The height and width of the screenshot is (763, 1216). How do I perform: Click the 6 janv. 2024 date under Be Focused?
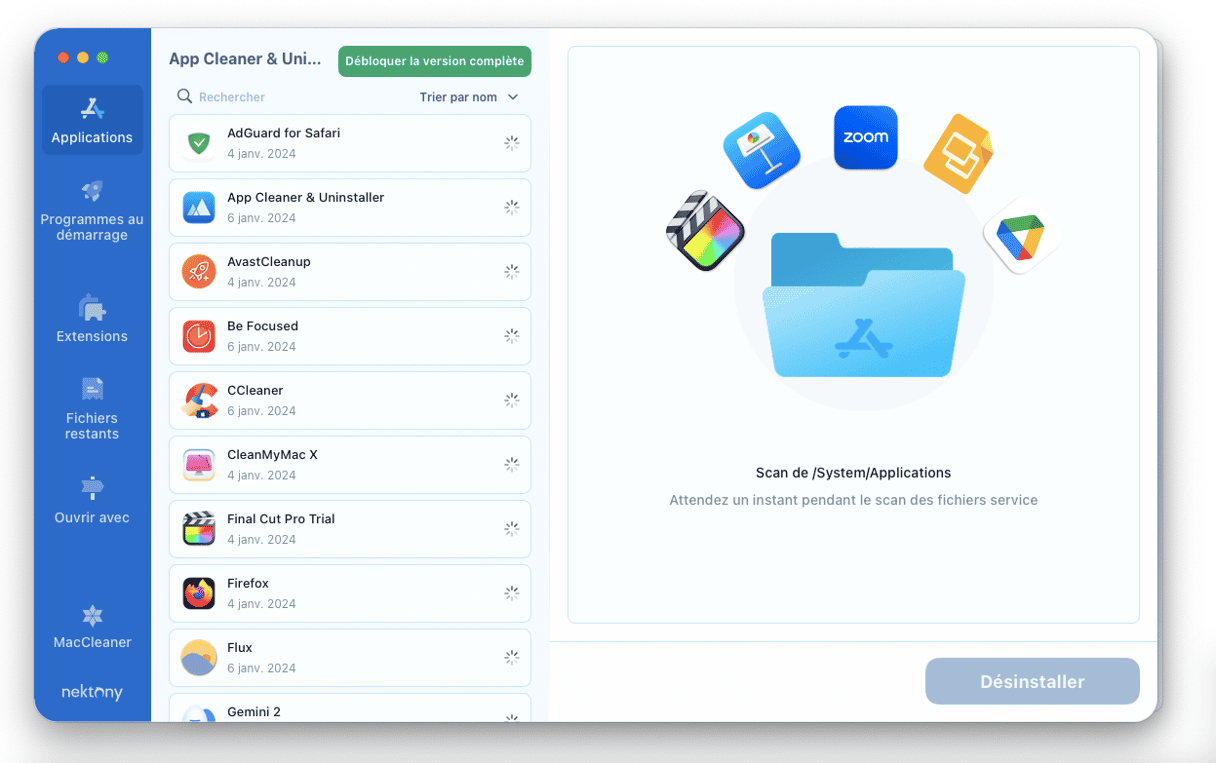261,347
